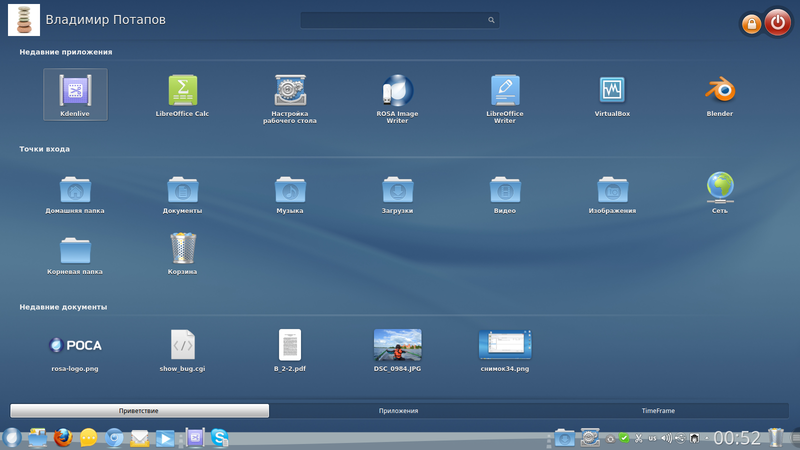Open B_2-2.pdf recent document
The width and height of the screenshot is (800, 450).
click(290, 351)
